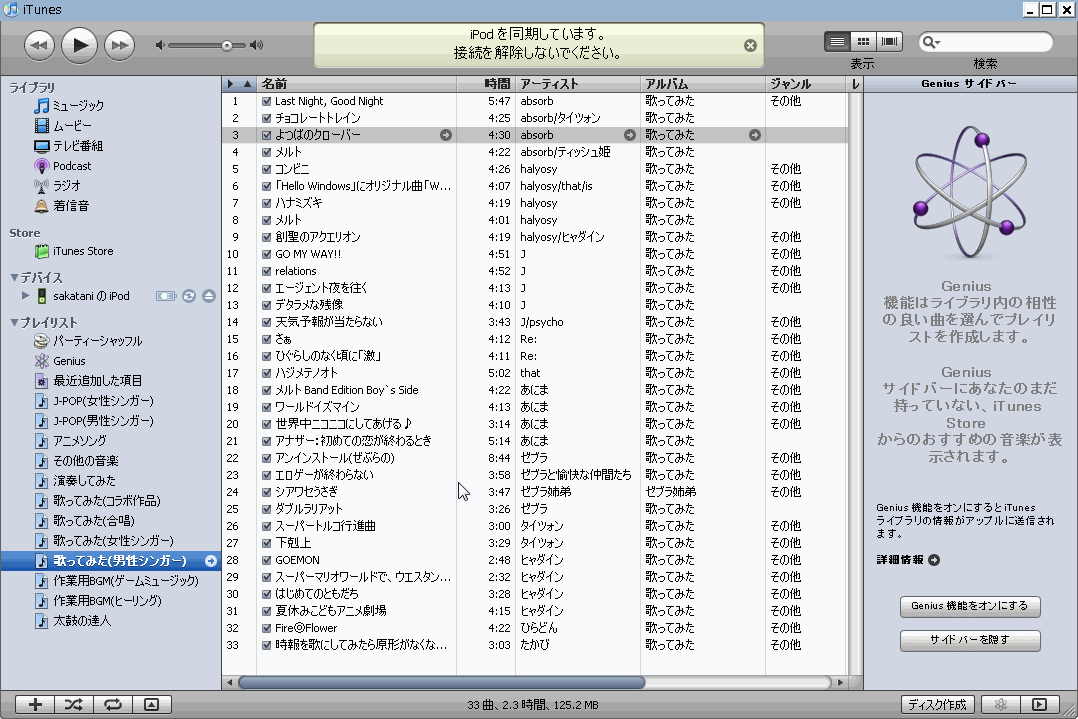Open 太鼓の達人 playlist
The width and height of the screenshot is (1078, 719).
[72, 621]
